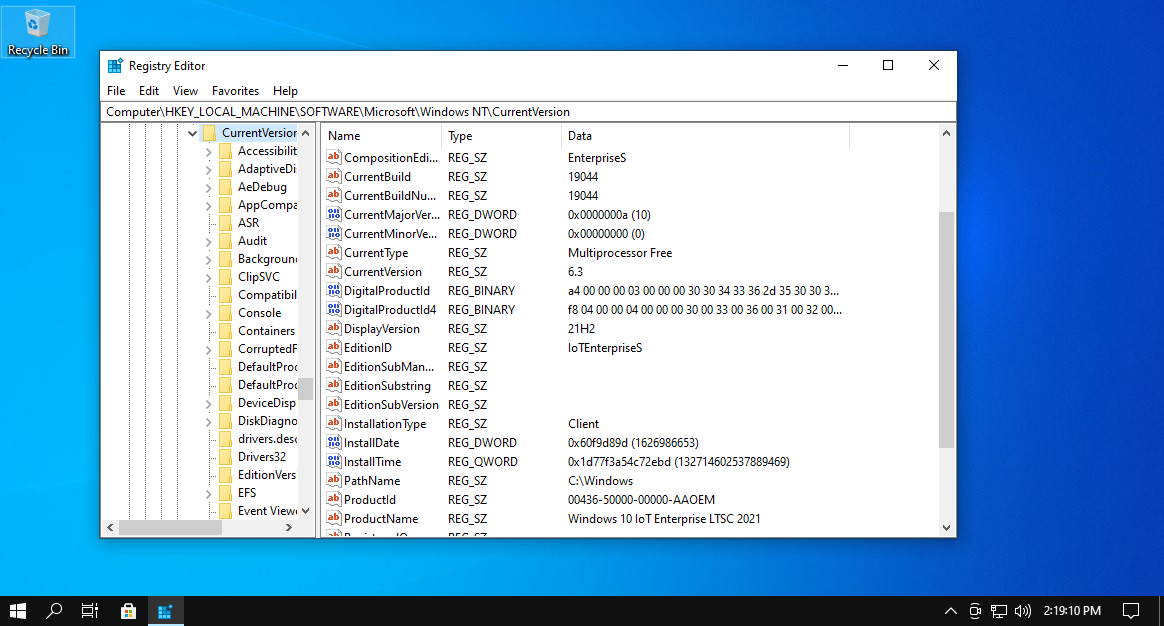Click the CurrentVersion folder icon in tree
Image resolution: width=1164 pixels, height=626 pixels.
click(209, 133)
